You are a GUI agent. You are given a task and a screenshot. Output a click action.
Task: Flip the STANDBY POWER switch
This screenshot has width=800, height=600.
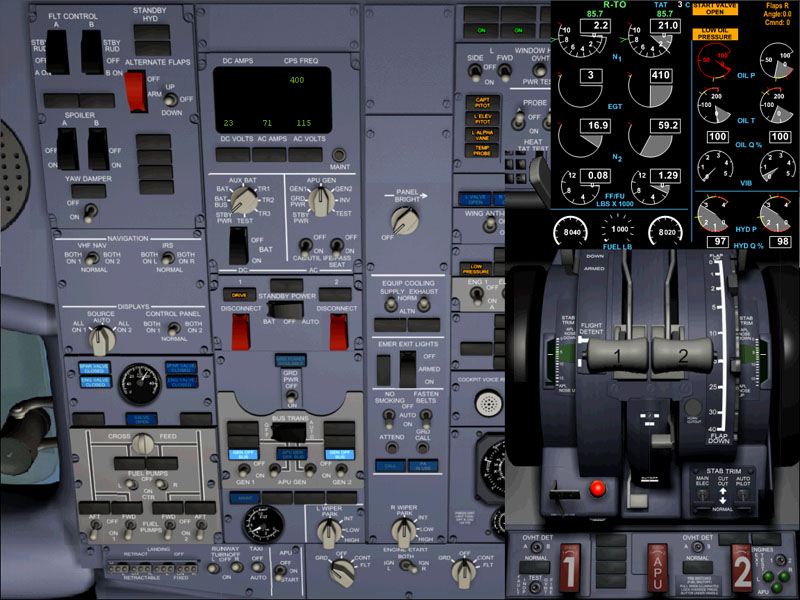286,310
